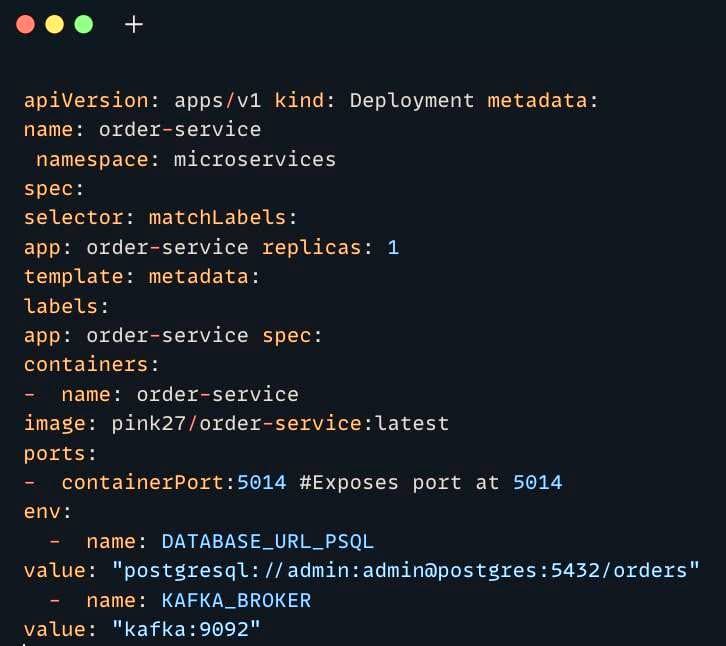Maximize the window with green button
Image resolution: width=726 pixels, height=646 pixels.
point(83,24)
